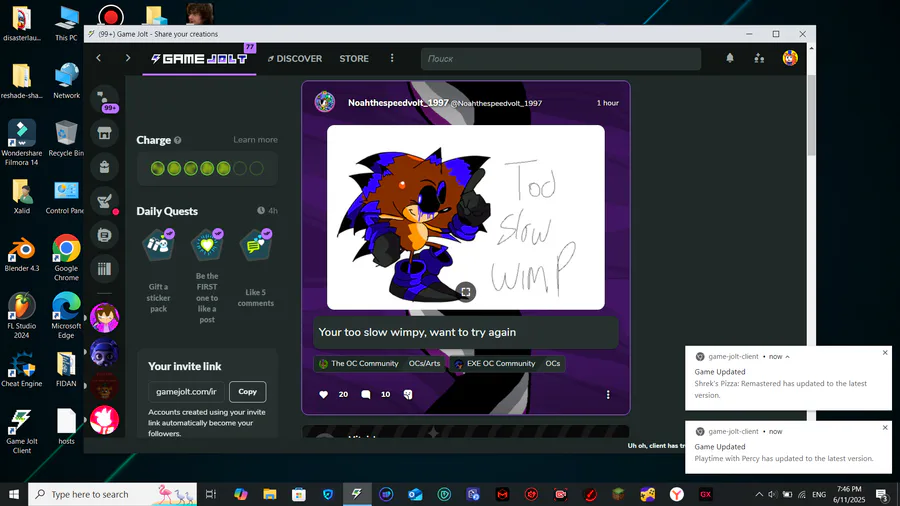Viewport: 900px width, 506px height.
Task: Open the OCs/Arts channel tag
Action: (x=424, y=363)
